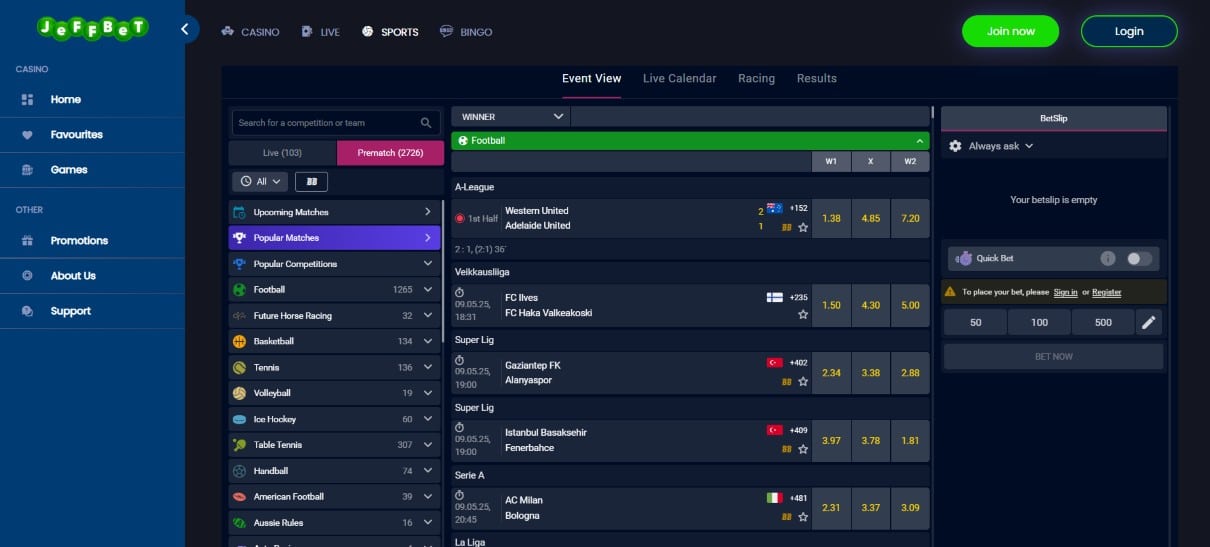Click the Join now button
The width and height of the screenshot is (1210, 547).
[1010, 31]
